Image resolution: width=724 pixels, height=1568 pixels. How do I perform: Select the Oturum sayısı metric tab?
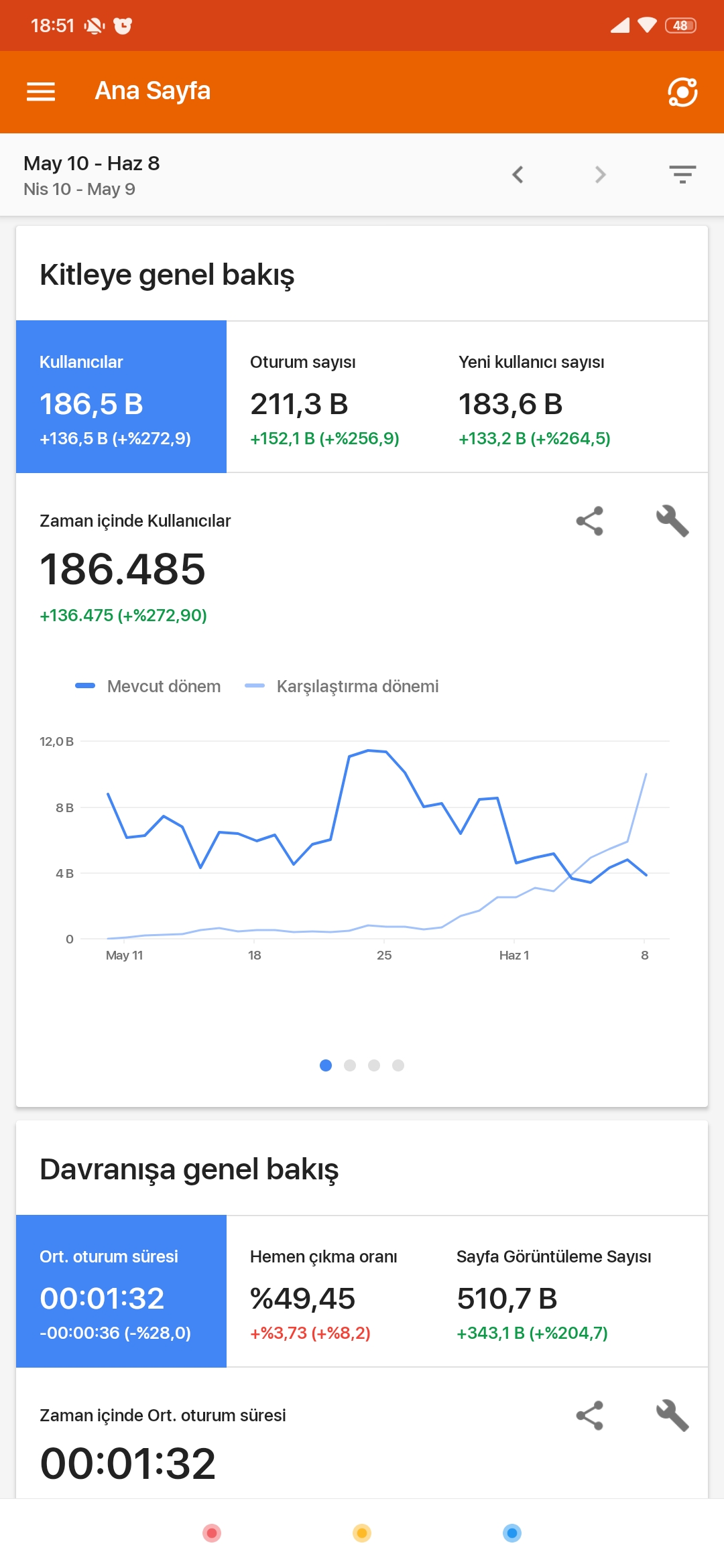pyautogui.click(x=330, y=397)
